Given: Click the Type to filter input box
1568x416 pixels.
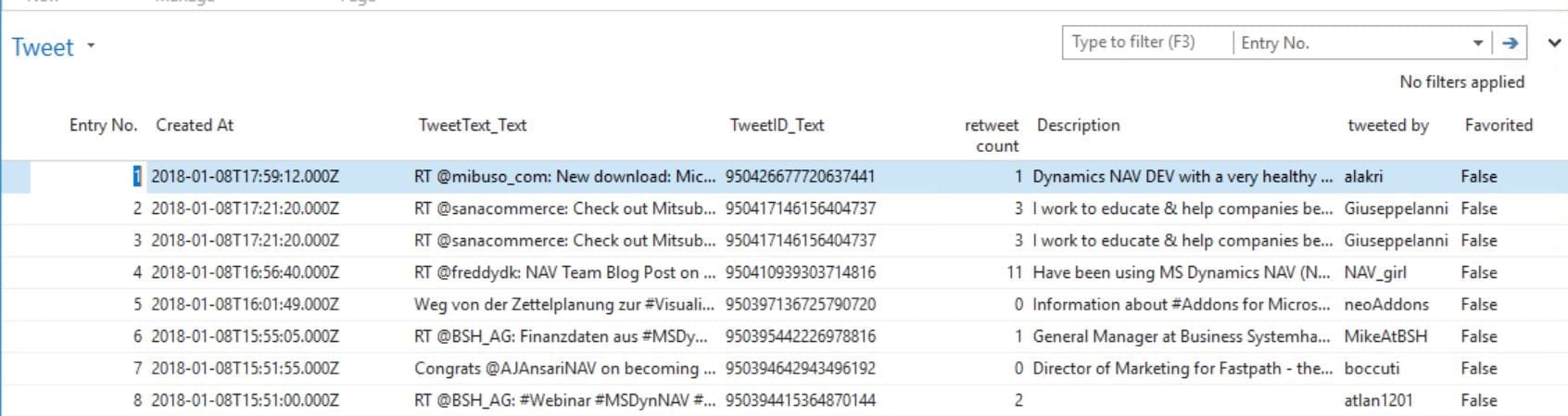Looking at the screenshot, I should [x=1148, y=43].
